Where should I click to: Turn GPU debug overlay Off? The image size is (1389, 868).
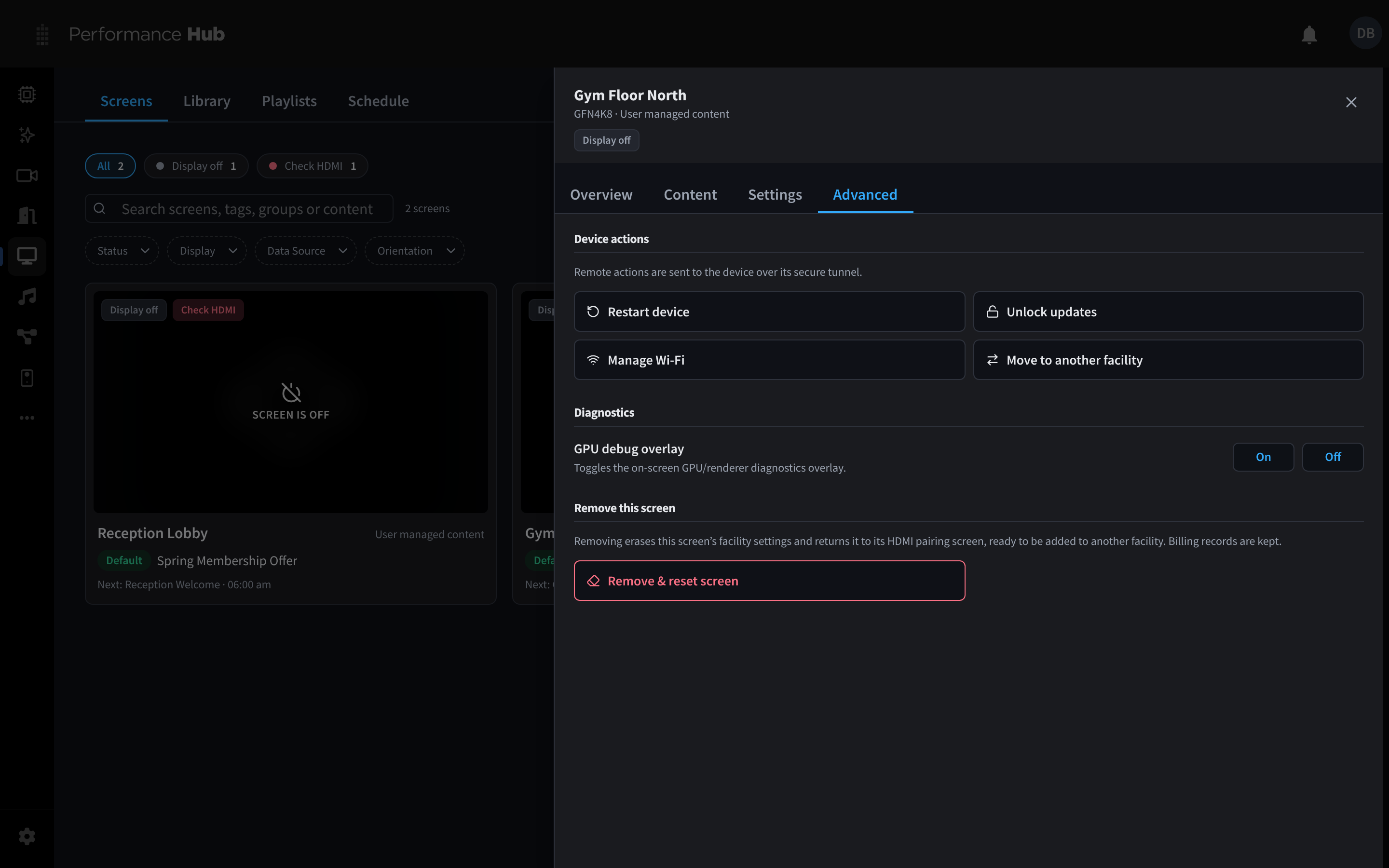(x=1333, y=457)
